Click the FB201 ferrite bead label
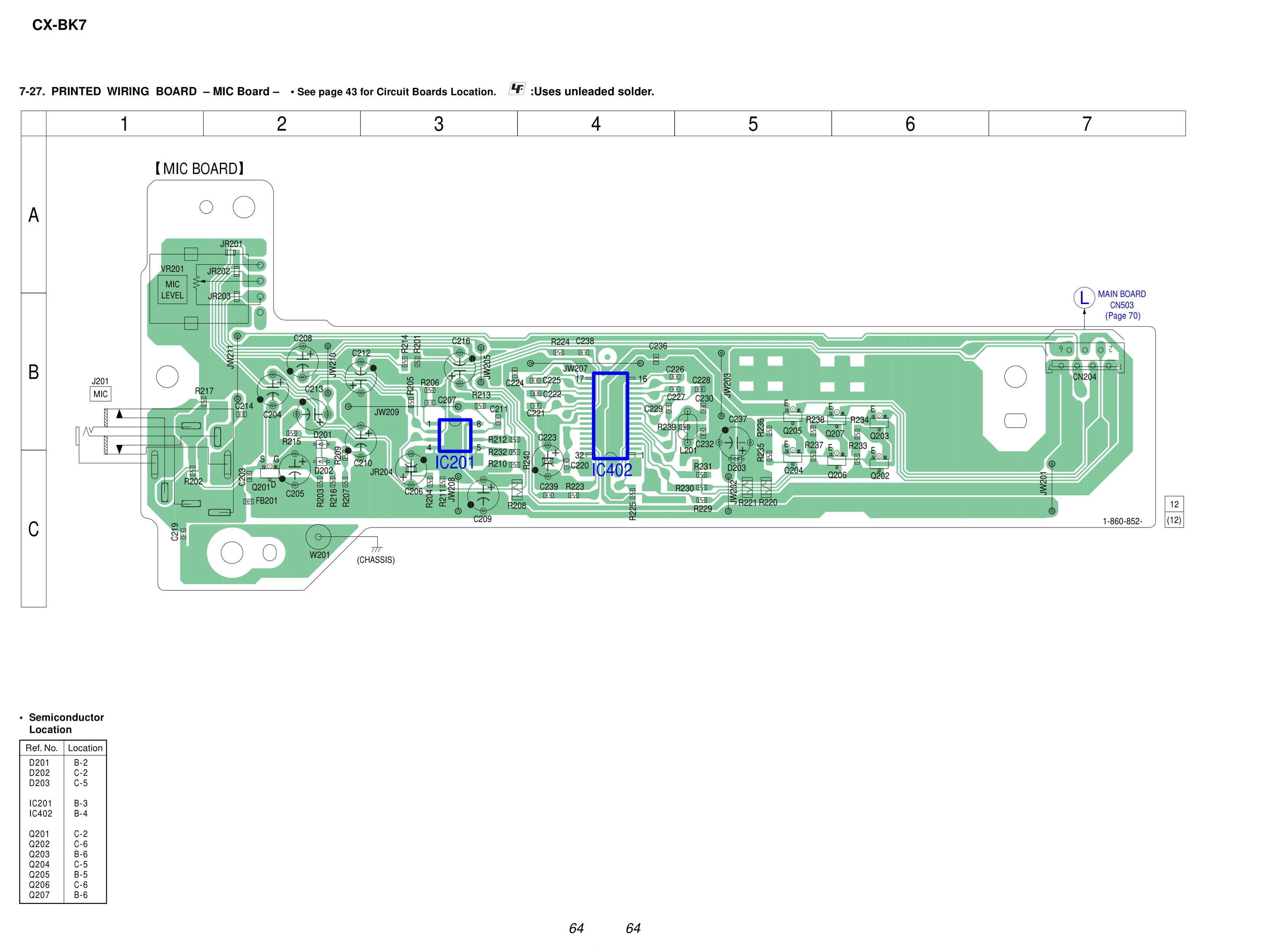1267x952 pixels. coord(266,501)
